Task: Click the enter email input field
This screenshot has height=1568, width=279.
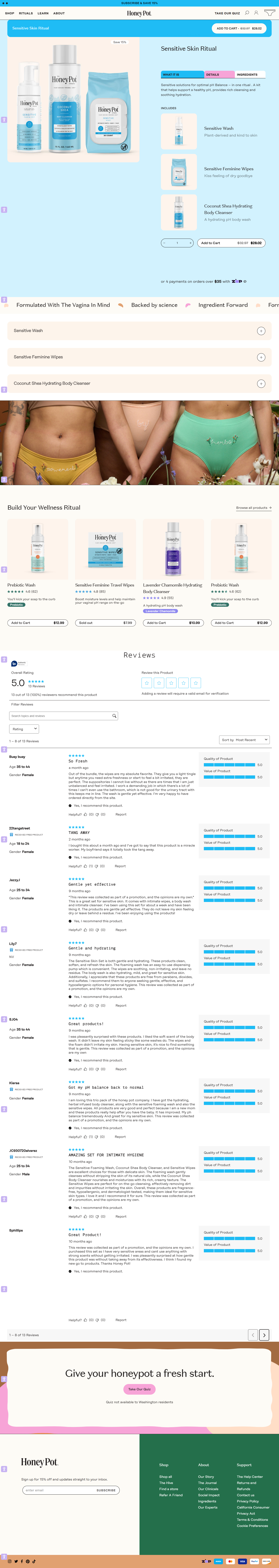Action: tap(58, 1490)
